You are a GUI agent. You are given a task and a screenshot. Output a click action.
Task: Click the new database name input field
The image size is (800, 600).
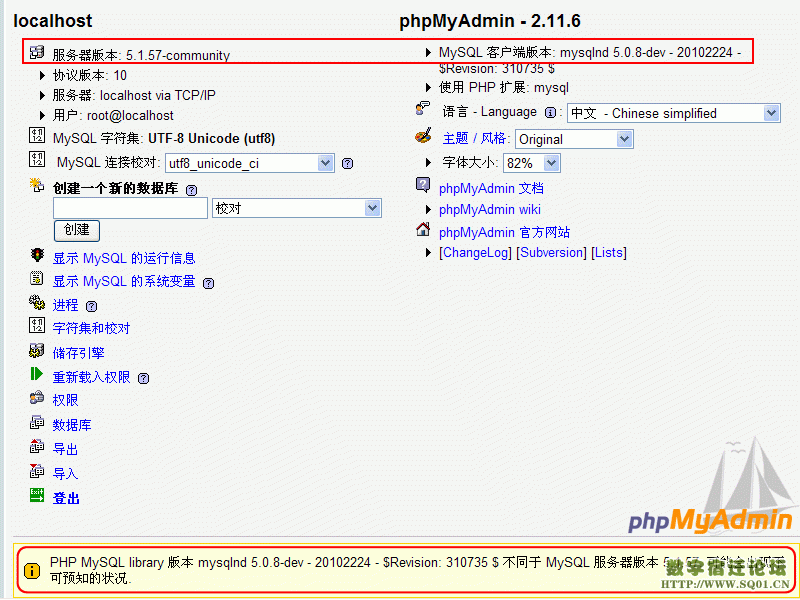(130, 208)
